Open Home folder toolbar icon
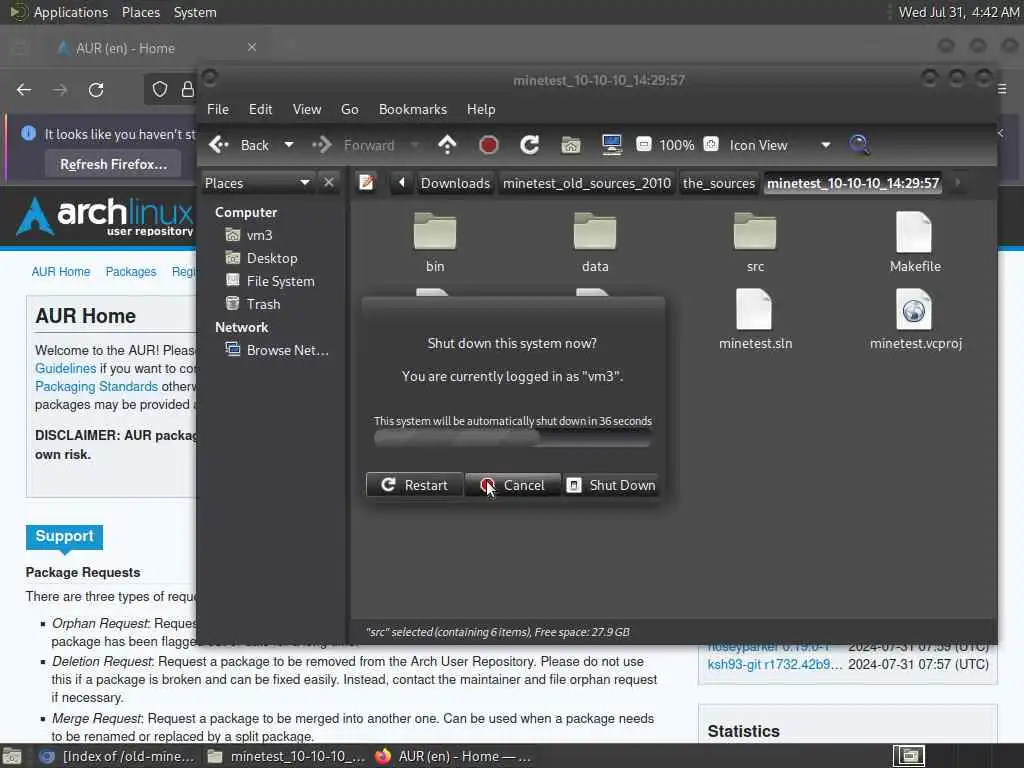Screen dimensions: 1024x768 (571, 145)
